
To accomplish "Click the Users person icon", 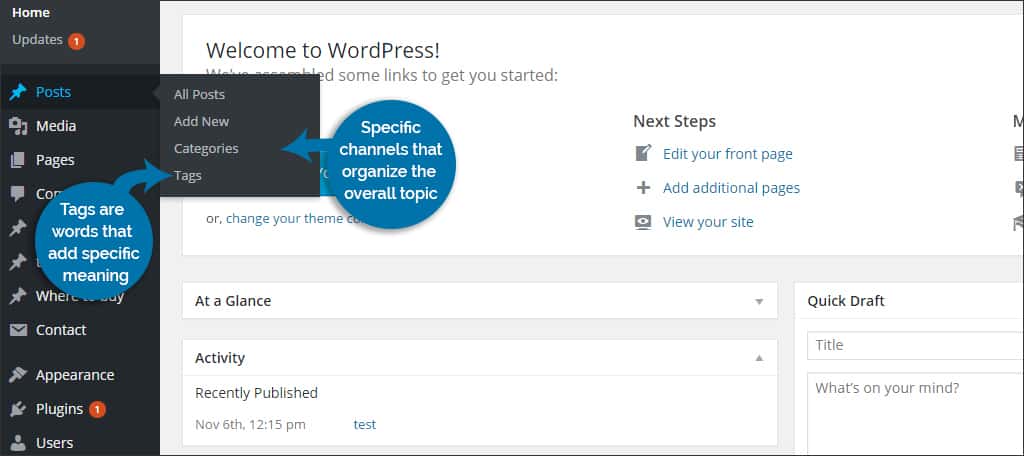I will [x=18, y=443].
